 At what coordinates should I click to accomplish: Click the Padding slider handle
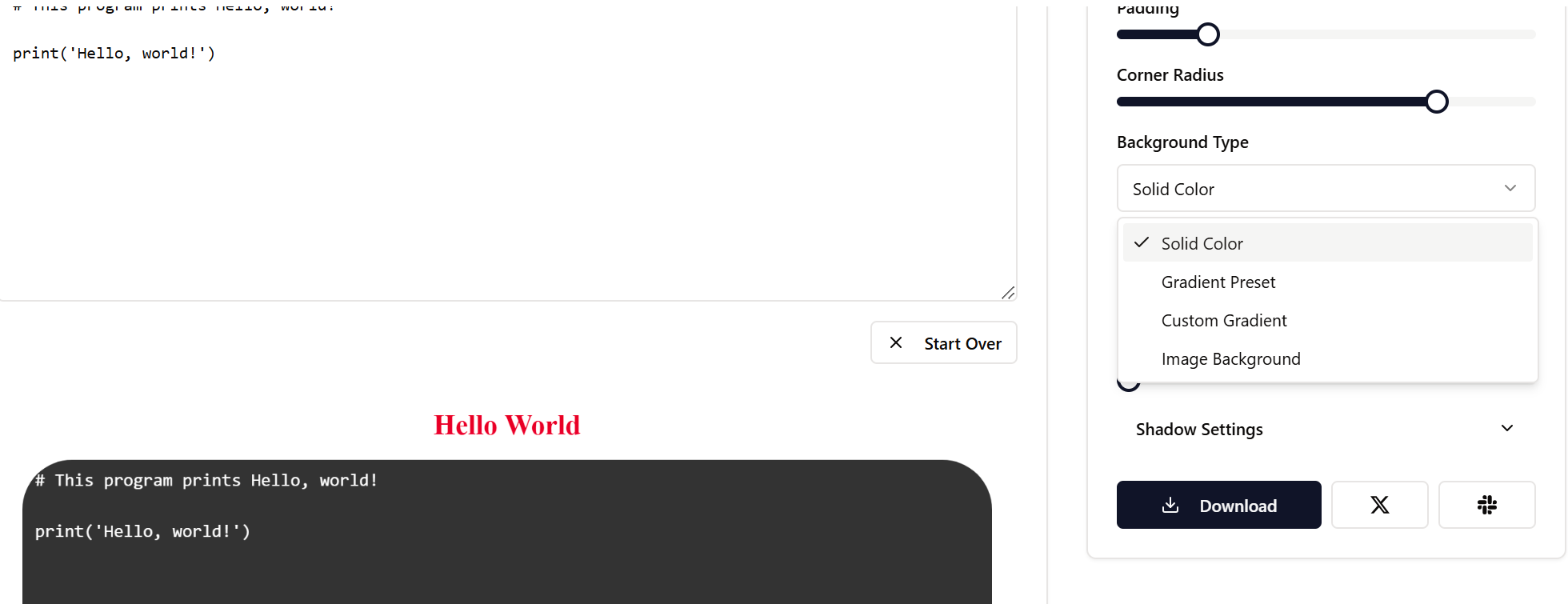coord(1208,34)
